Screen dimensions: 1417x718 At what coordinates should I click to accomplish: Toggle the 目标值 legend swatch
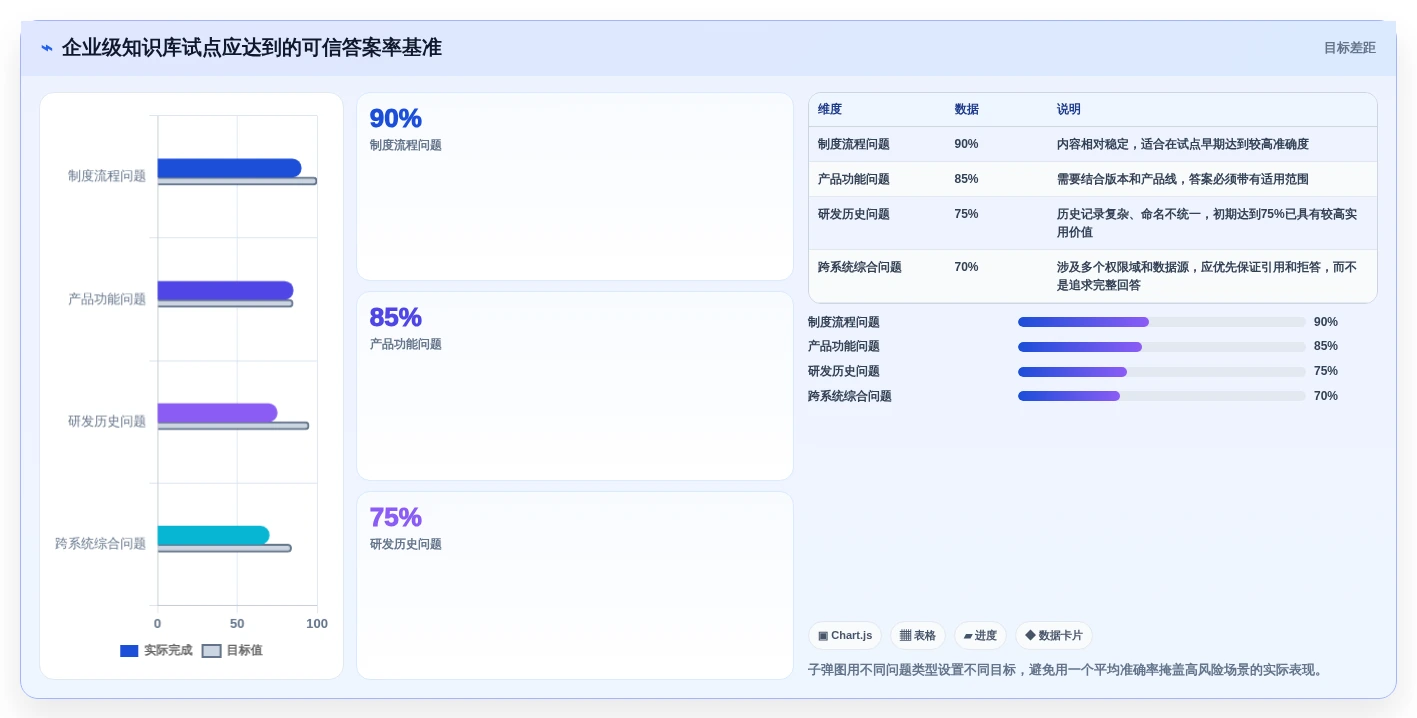coord(211,651)
